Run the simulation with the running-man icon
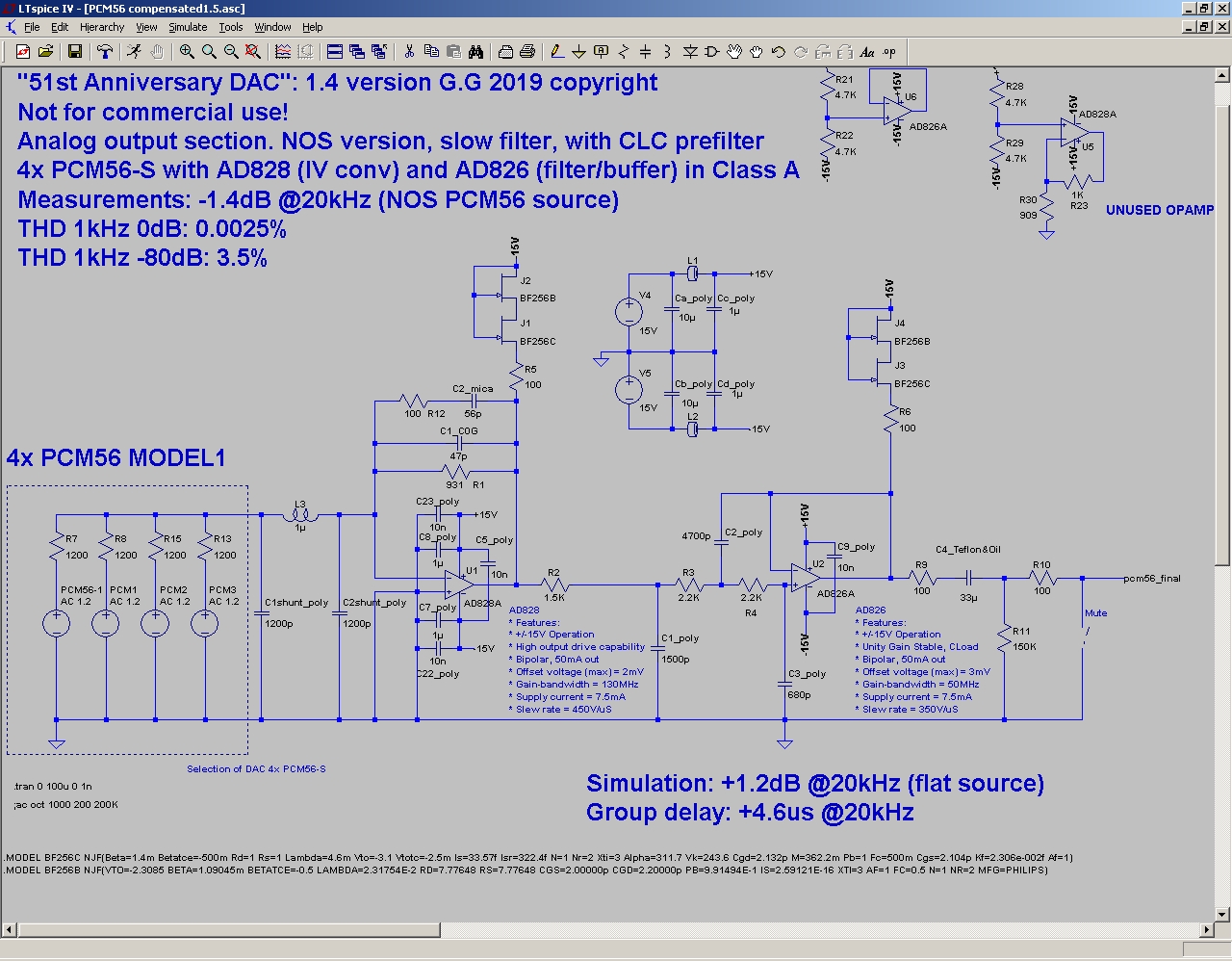Screen dimensions: 1232x961 (x=134, y=51)
